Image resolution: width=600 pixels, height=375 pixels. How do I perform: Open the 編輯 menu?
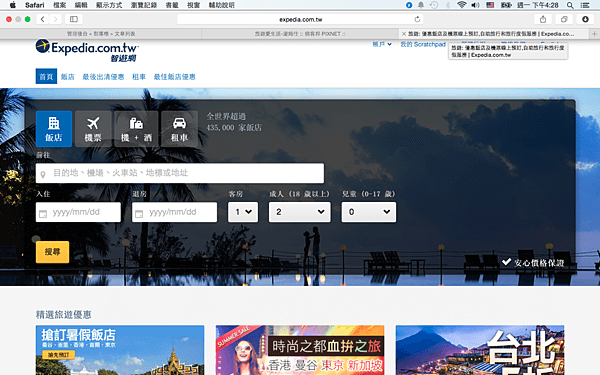click(81, 5)
